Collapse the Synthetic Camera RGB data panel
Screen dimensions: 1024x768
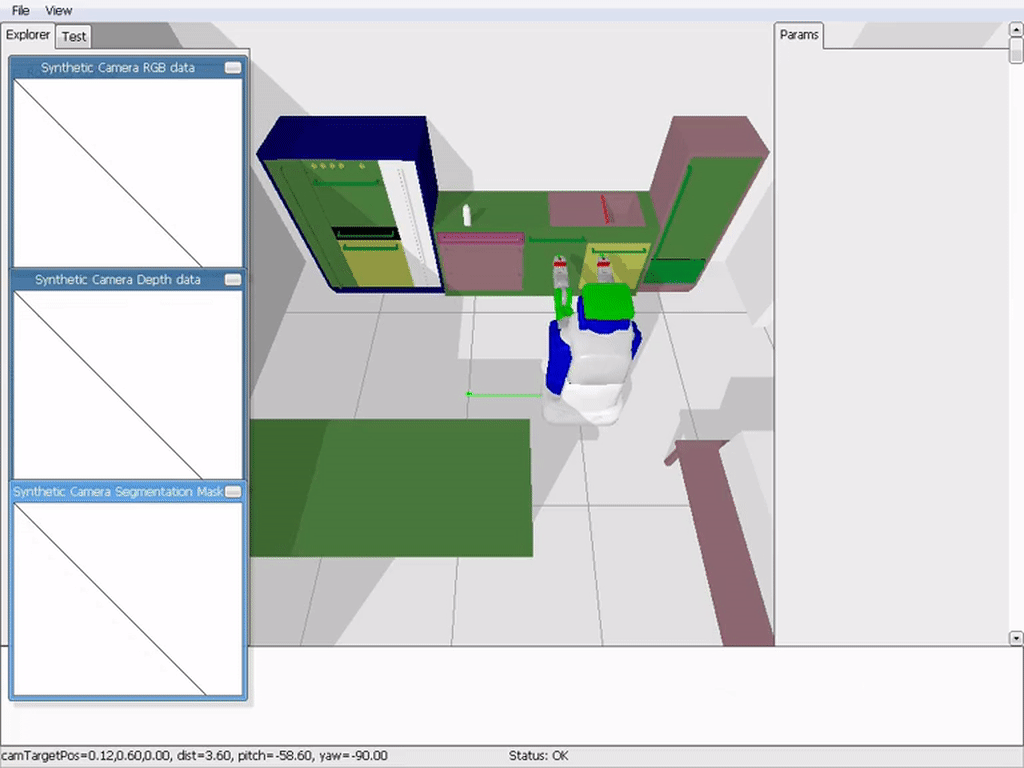[232, 67]
